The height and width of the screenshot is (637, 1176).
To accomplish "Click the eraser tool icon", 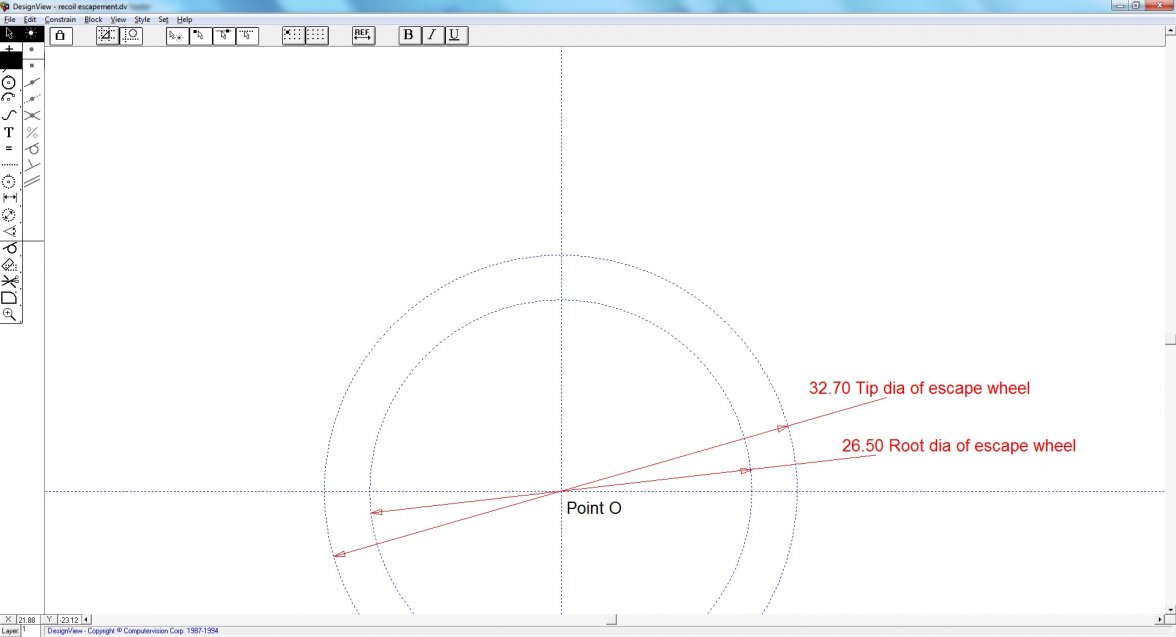I will tap(9, 265).
